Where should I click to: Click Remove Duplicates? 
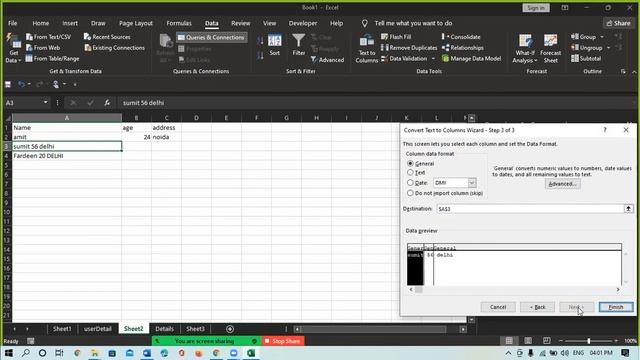(x=409, y=48)
